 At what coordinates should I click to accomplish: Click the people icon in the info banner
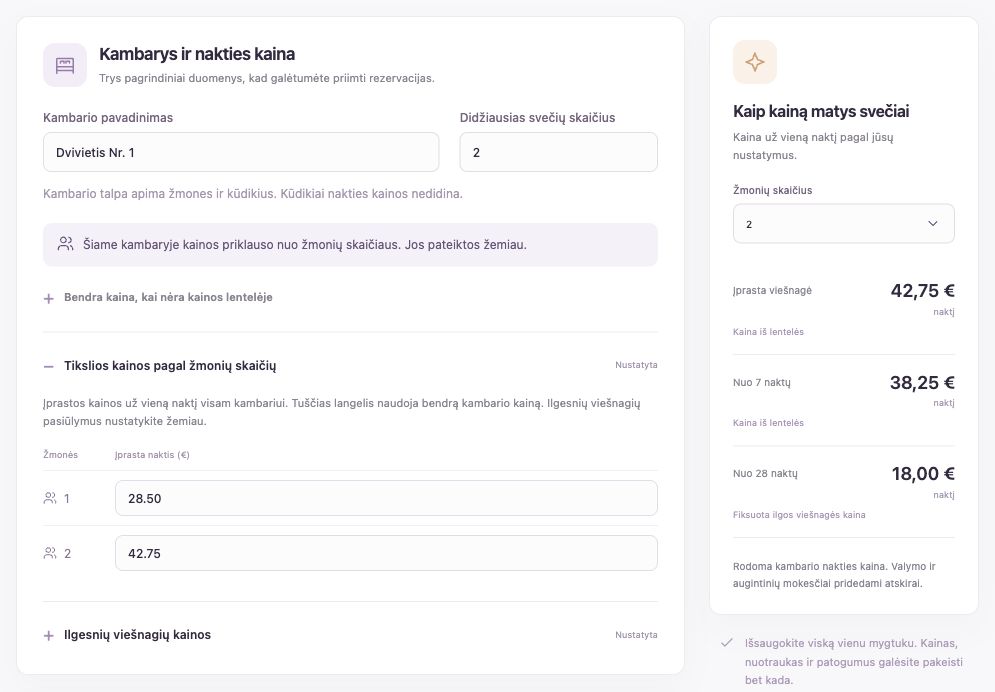pyautogui.click(x=65, y=244)
